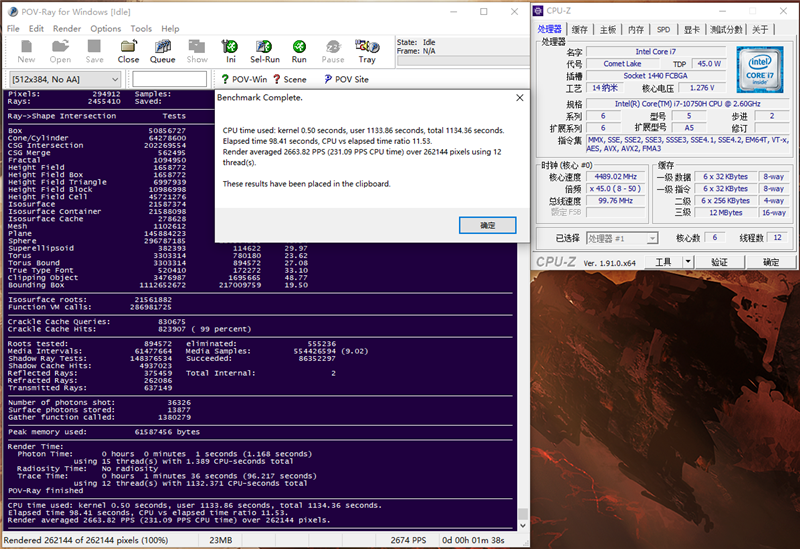Click the 1.276 V core voltage value
Screen dimensions: 800x549
702,88
